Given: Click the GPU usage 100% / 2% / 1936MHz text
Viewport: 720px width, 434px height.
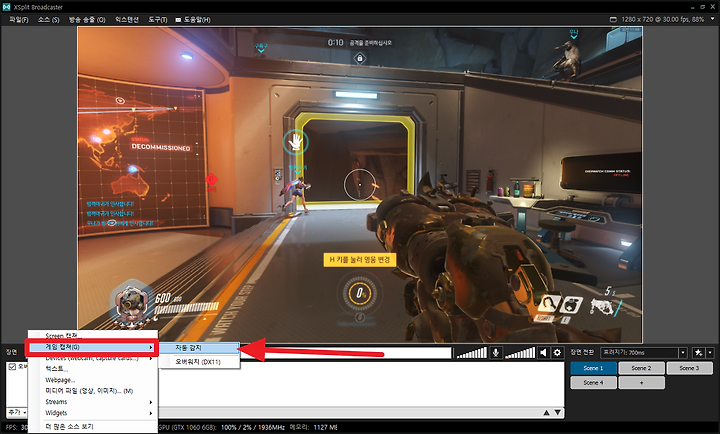Looking at the screenshot, I should point(253,428).
